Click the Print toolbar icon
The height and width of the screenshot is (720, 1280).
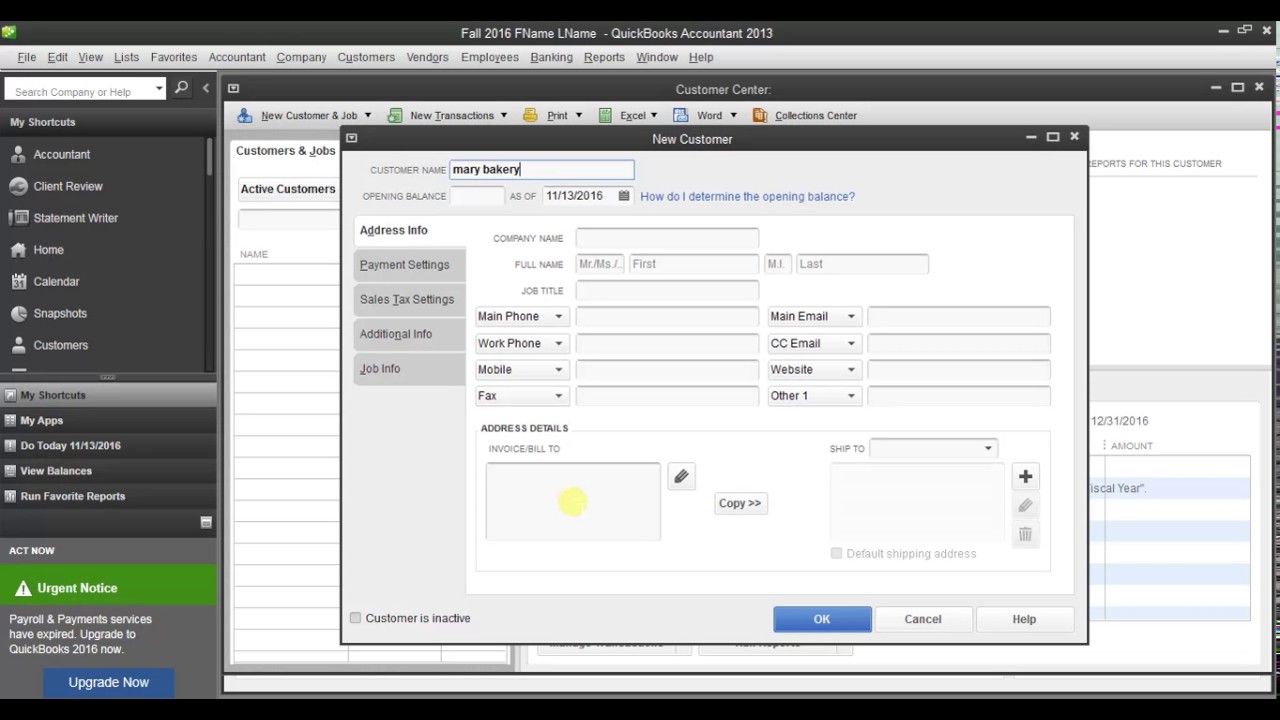click(x=530, y=115)
